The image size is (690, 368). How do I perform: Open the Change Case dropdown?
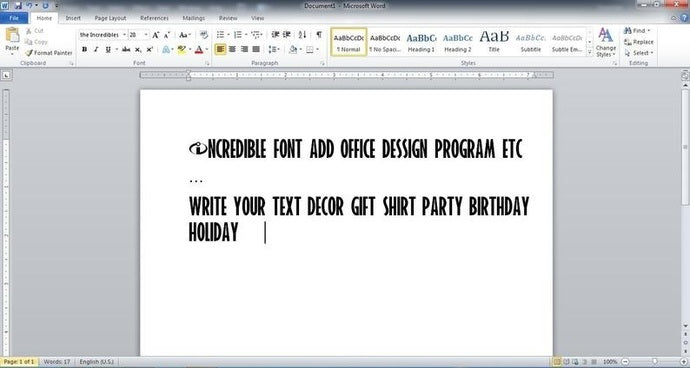coord(185,35)
